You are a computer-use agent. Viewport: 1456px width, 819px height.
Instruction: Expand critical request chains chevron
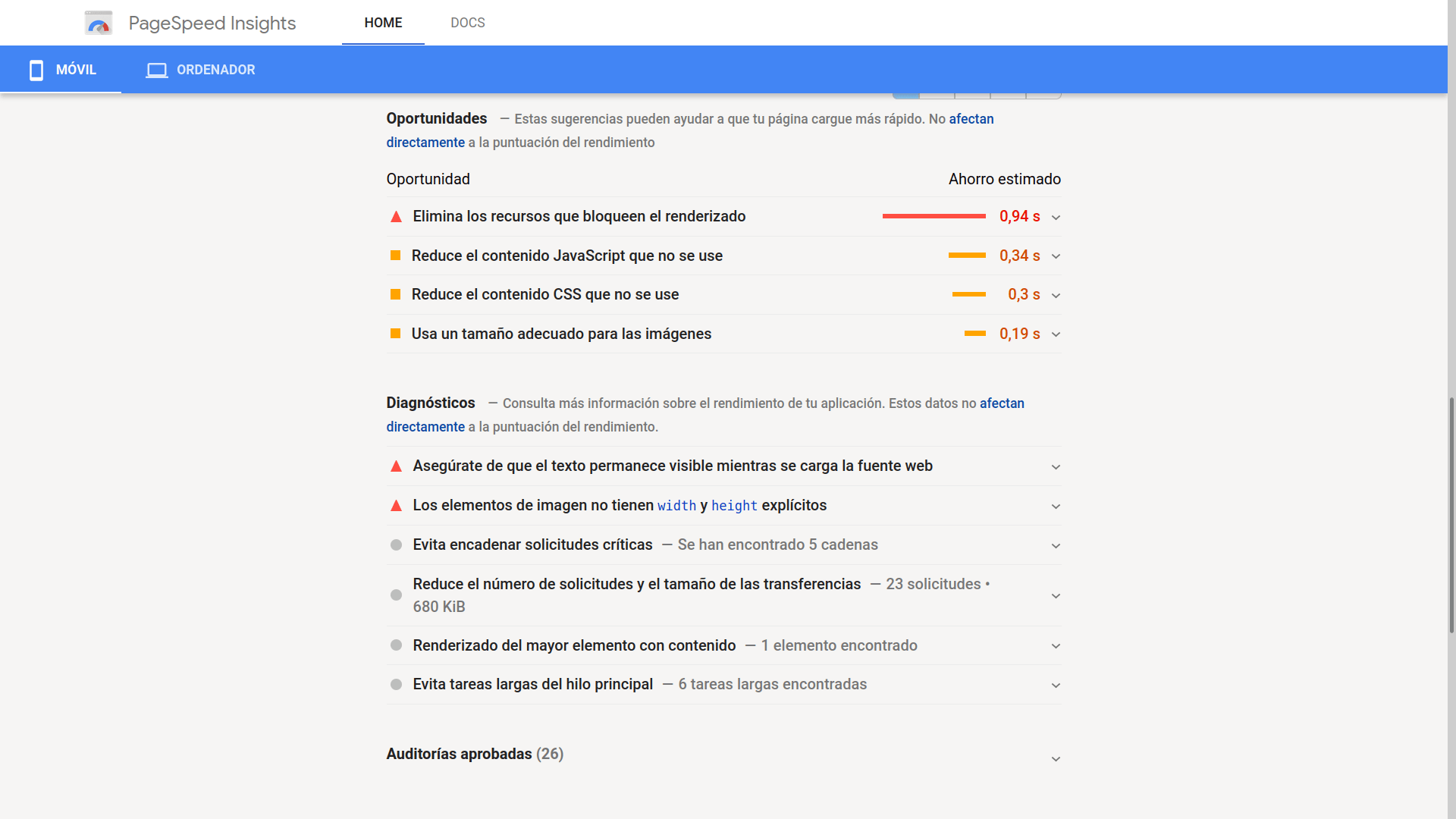(x=1056, y=546)
